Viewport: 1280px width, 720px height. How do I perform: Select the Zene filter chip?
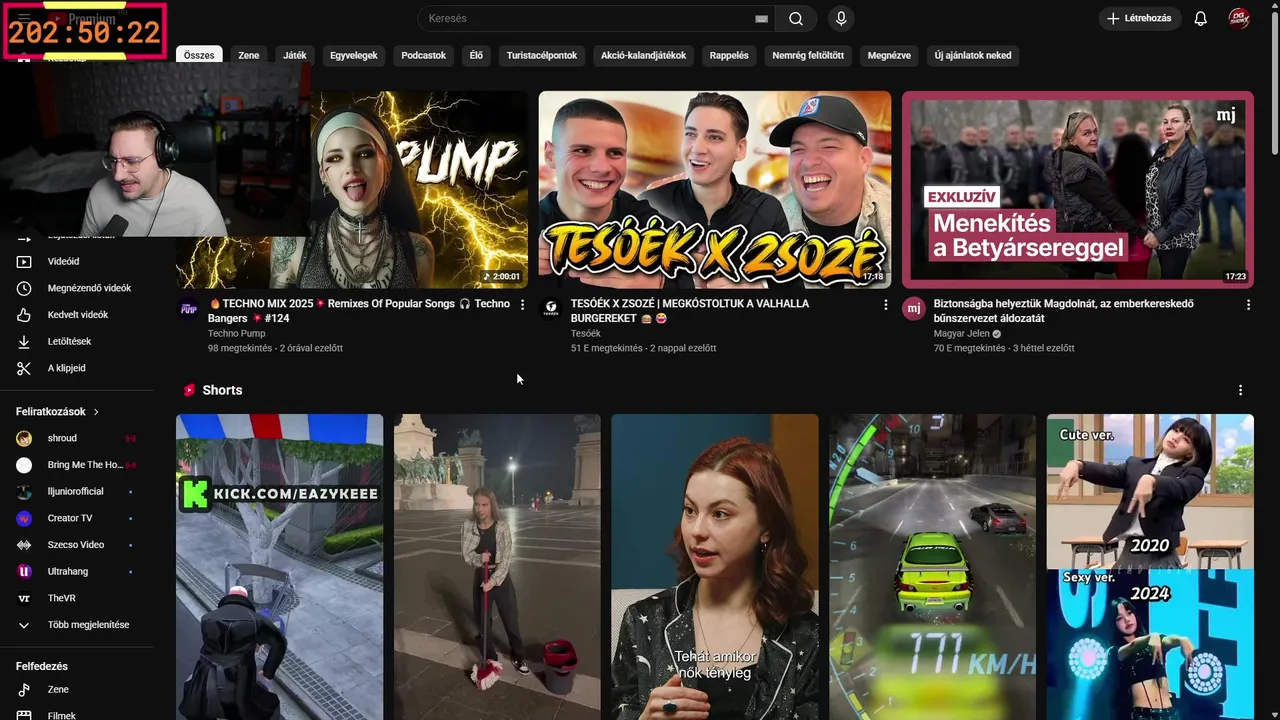(x=249, y=56)
